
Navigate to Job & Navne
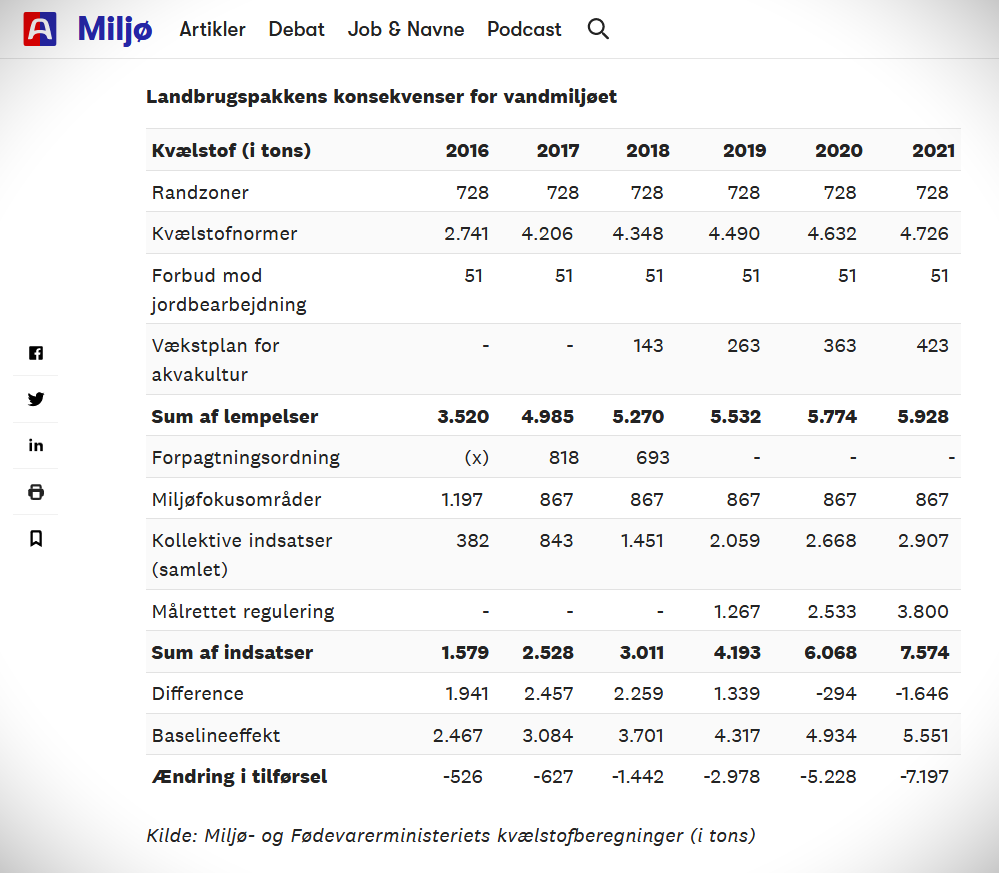pos(406,29)
